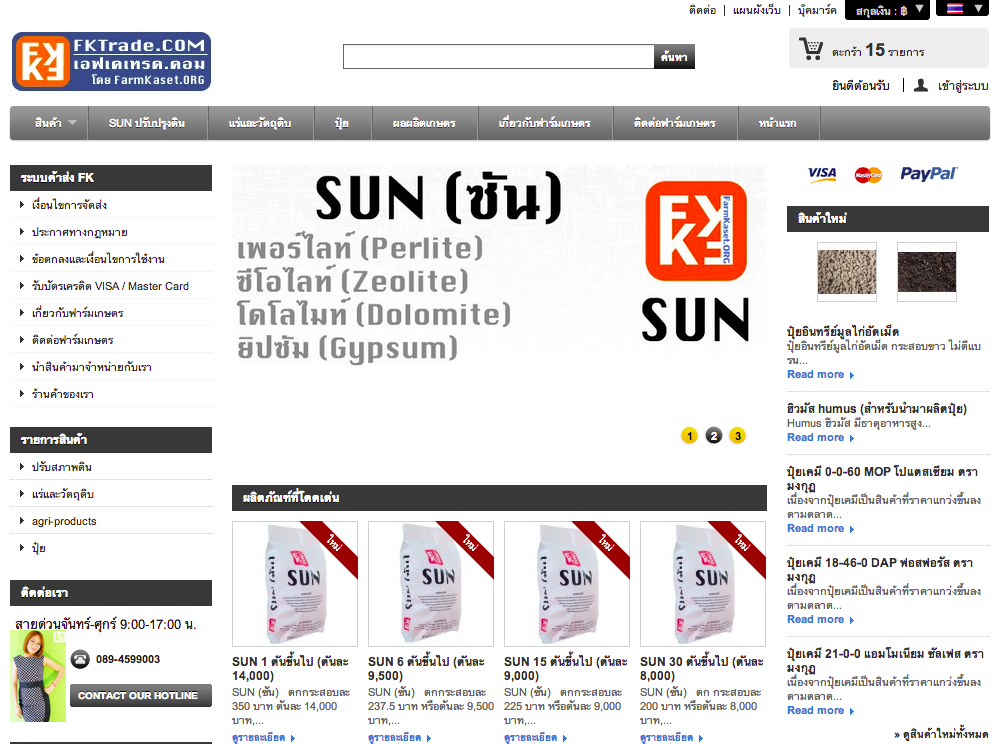Screen dimensions: 994x744
Task: Click บุ๊คมาร์ค bookmark link
Action: point(817,10)
